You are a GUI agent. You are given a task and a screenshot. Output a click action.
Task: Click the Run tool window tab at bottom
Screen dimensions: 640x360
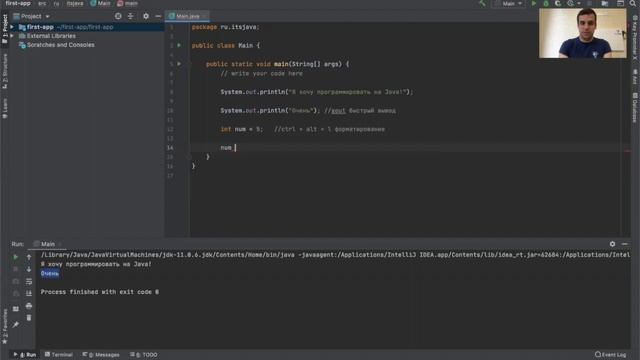click(25, 355)
